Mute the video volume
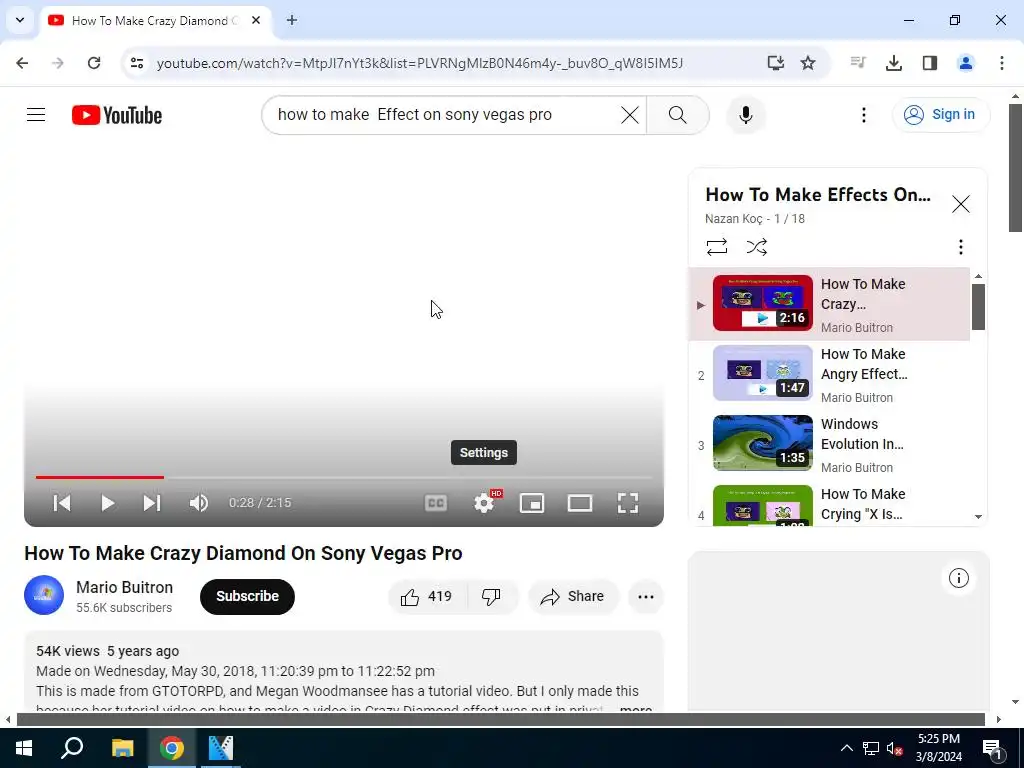This screenshot has height=768, width=1024. point(199,503)
